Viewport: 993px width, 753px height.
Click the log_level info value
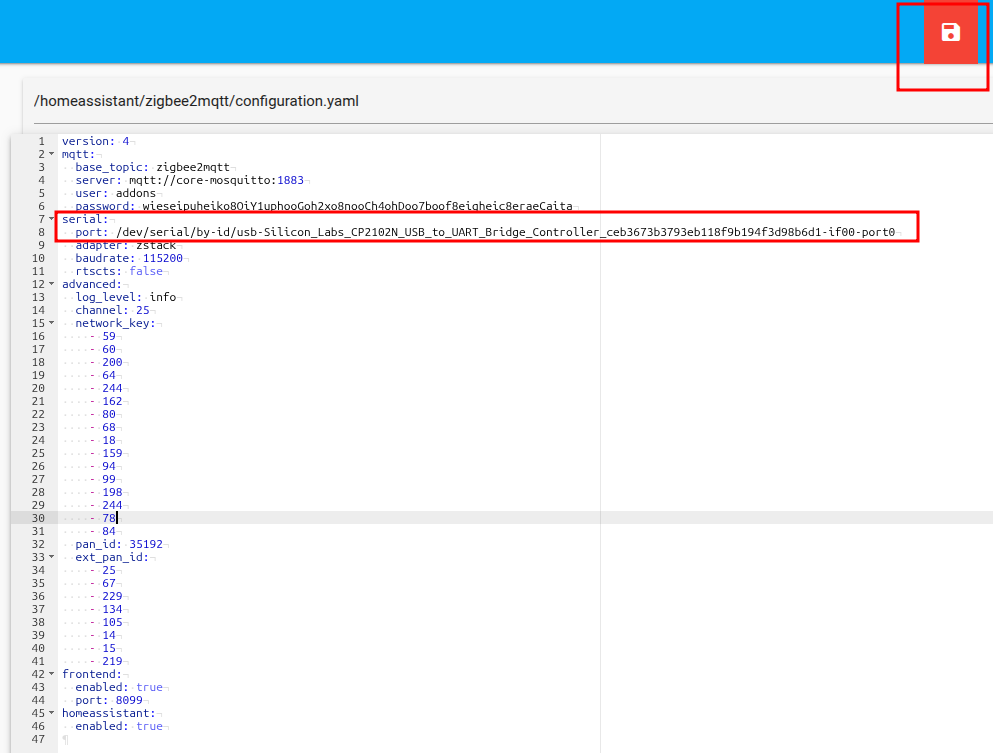tap(163, 297)
